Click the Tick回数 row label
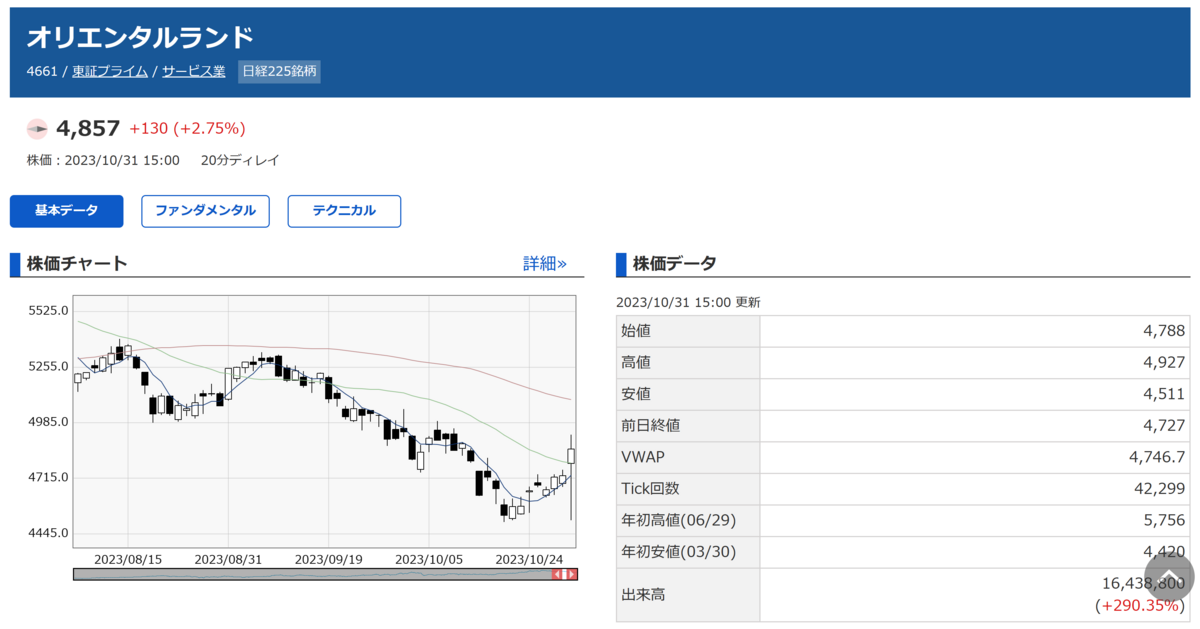The height and width of the screenshot is (629, 1200). (x=650, y=488)
